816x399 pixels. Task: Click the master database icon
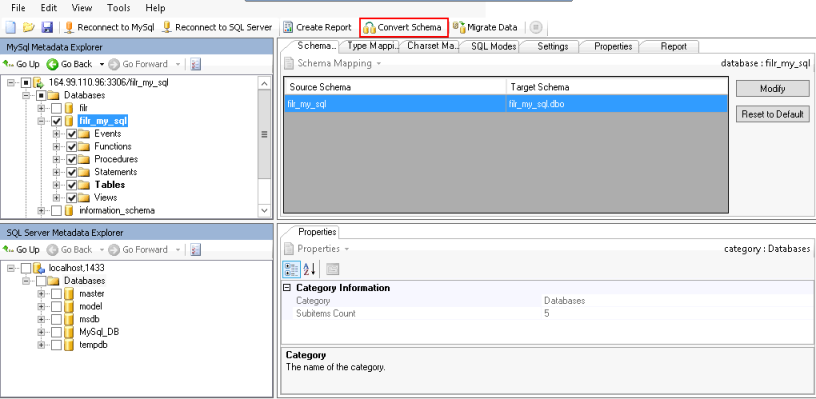(69, 293)
